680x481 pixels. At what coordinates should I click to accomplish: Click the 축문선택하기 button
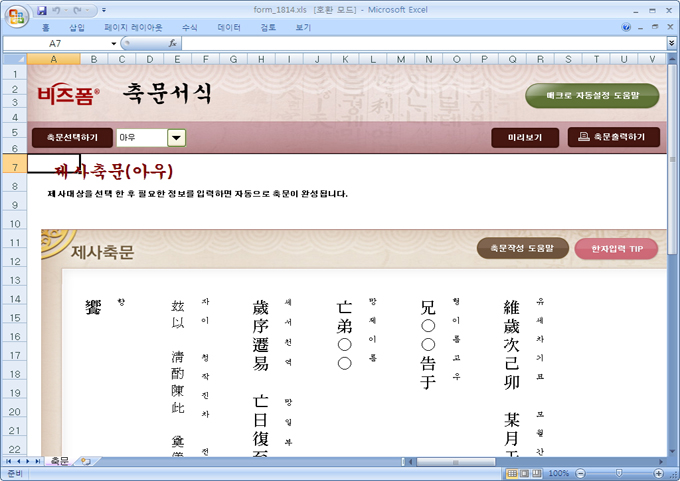tap(72, 137)
